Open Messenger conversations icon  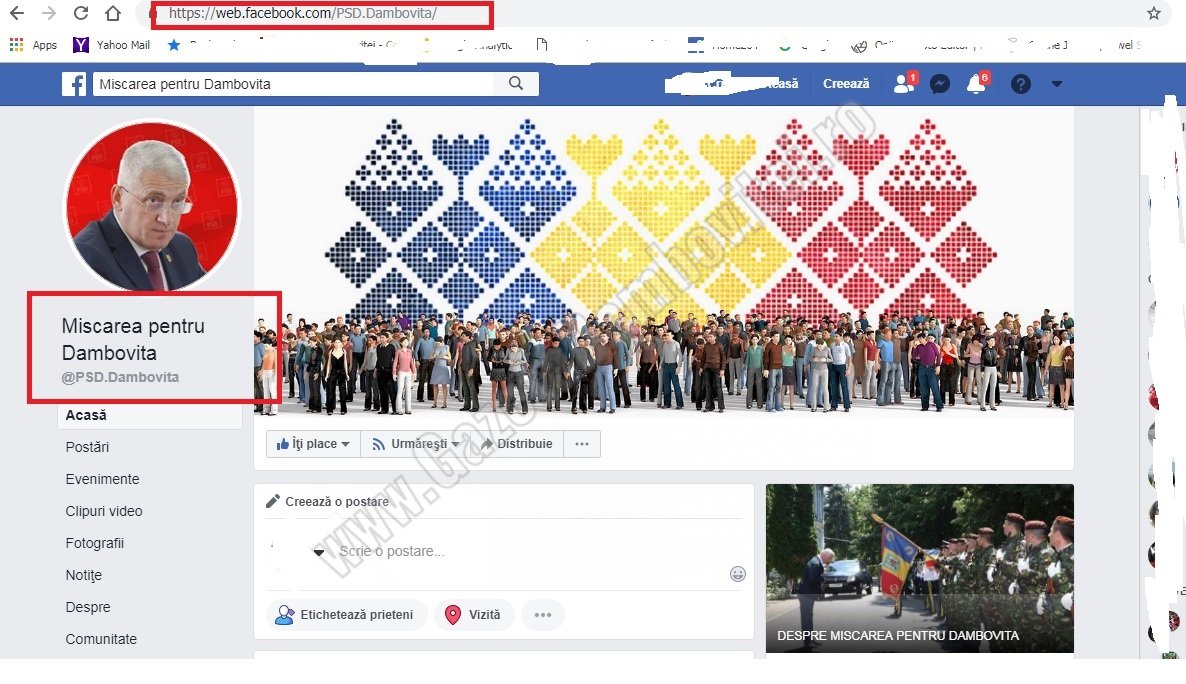(x=939, y=84)
